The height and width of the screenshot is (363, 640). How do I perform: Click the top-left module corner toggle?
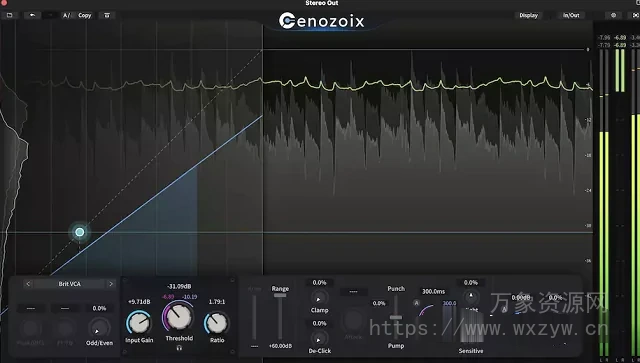pyautogui.click(x=125, y=280)
